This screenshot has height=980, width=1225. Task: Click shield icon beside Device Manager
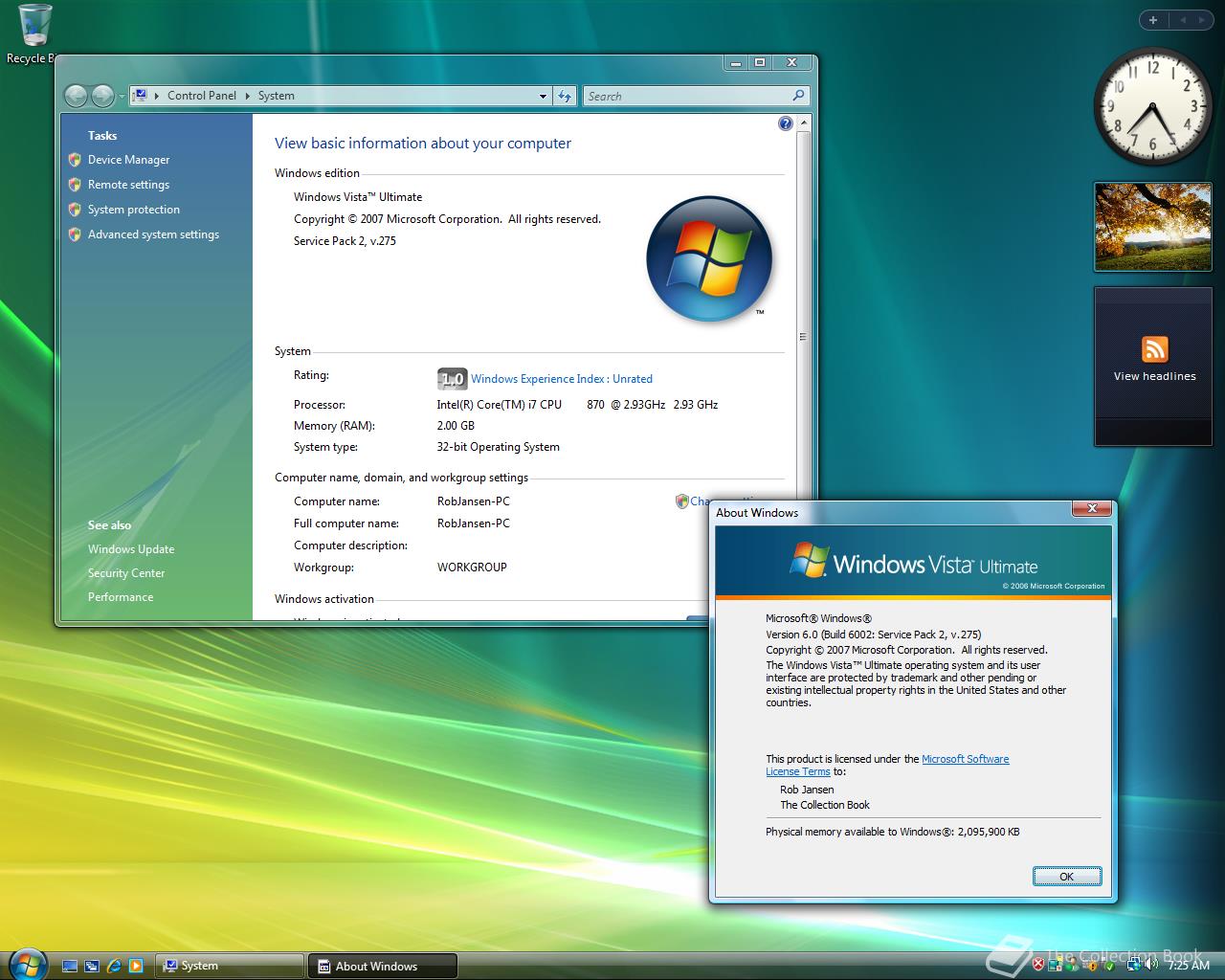75,160
